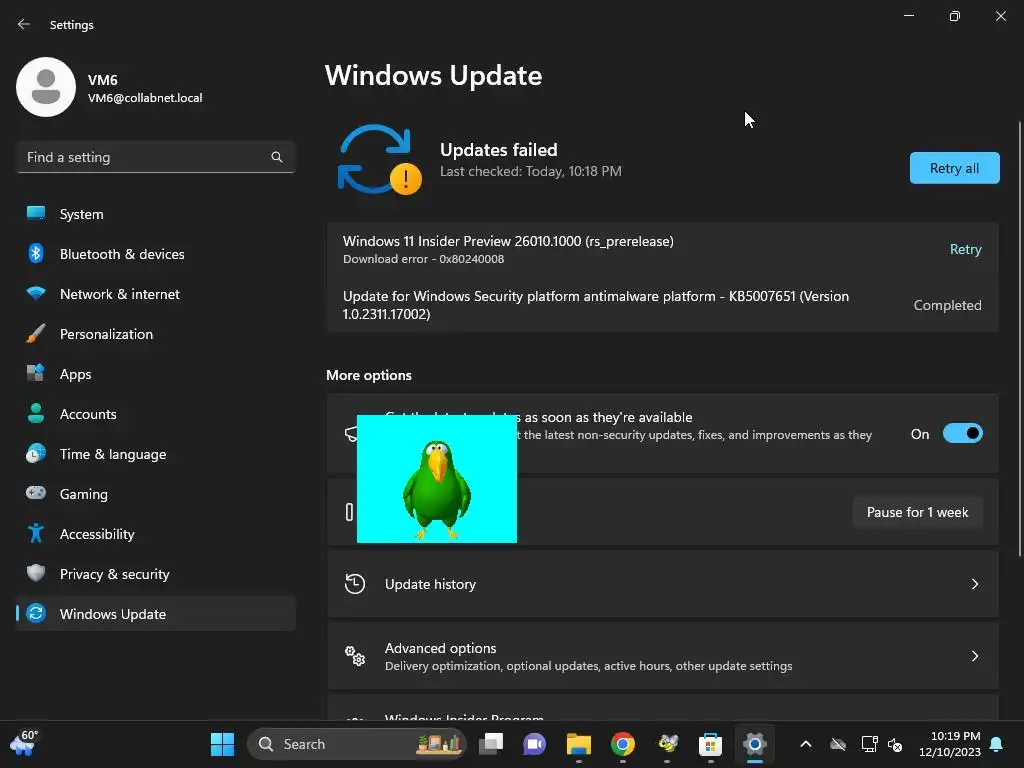Click the Accounts person icon
Screen dimensions: 1024x768
36,413
